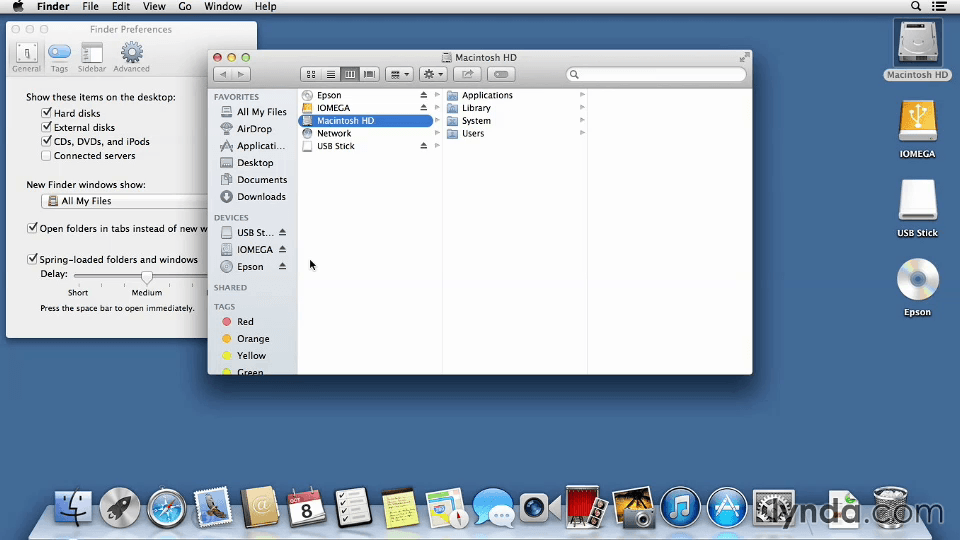The image size is (960, 540).
Task: Open Safari from the Dock
Action: [x=166, y=507]
